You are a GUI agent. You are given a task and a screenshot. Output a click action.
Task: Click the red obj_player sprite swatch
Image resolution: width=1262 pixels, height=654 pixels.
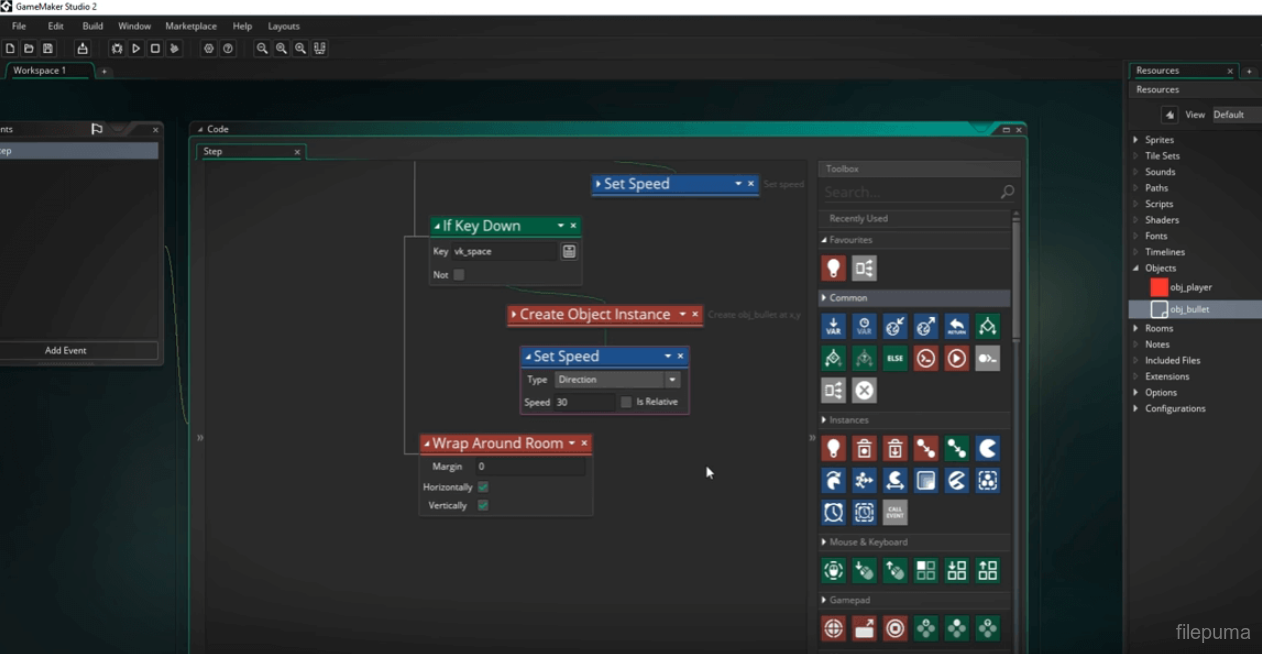click(x=1159, y=288)
